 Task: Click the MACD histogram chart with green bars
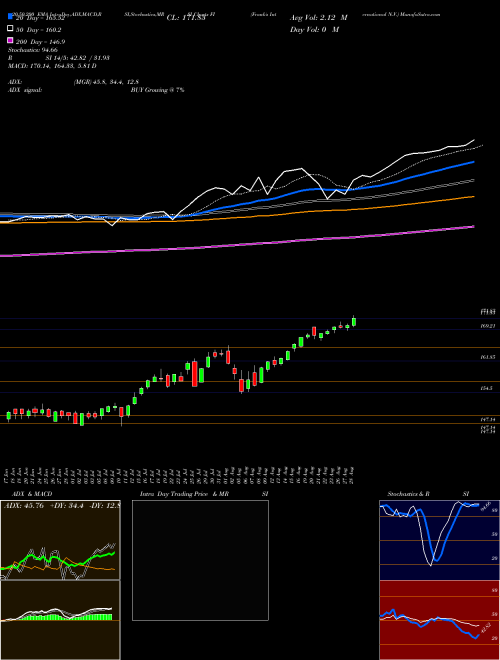[60, 620]
